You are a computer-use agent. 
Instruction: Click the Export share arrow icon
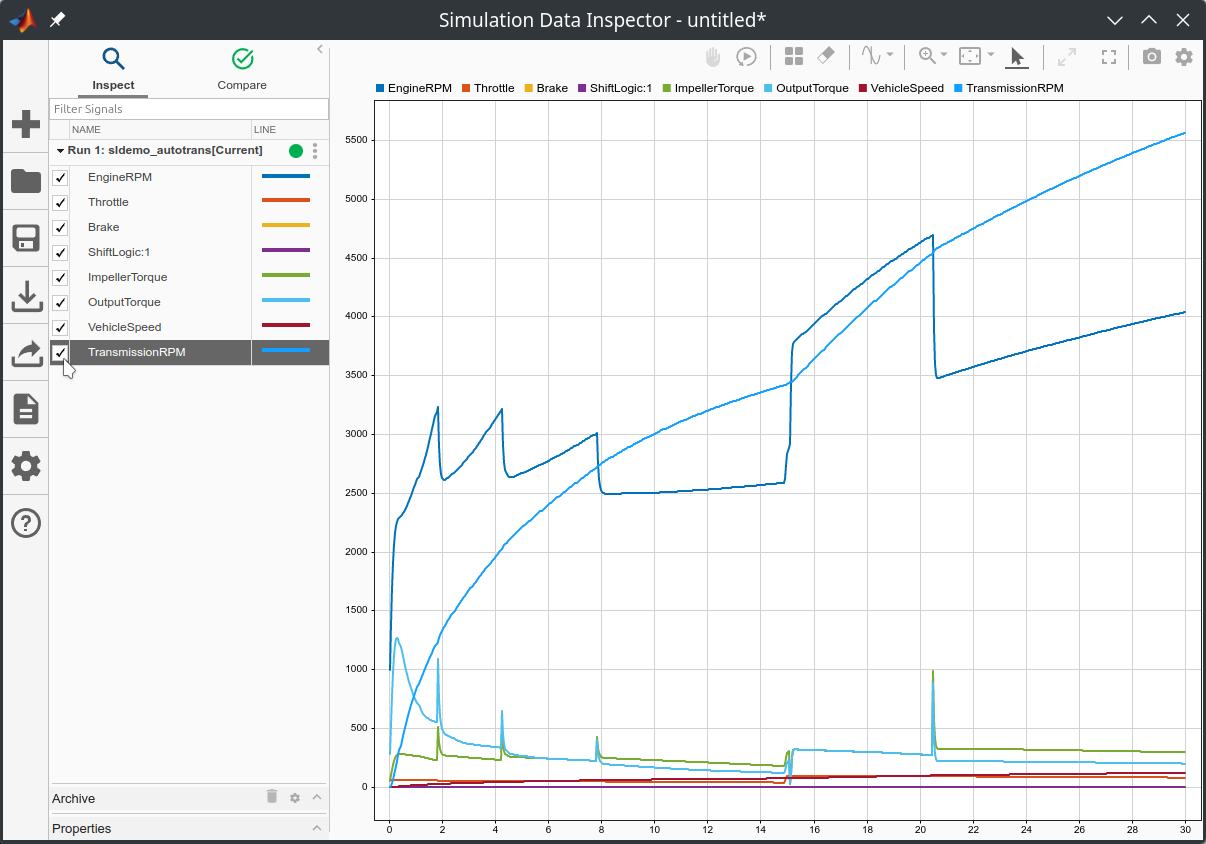pos(25,352)
